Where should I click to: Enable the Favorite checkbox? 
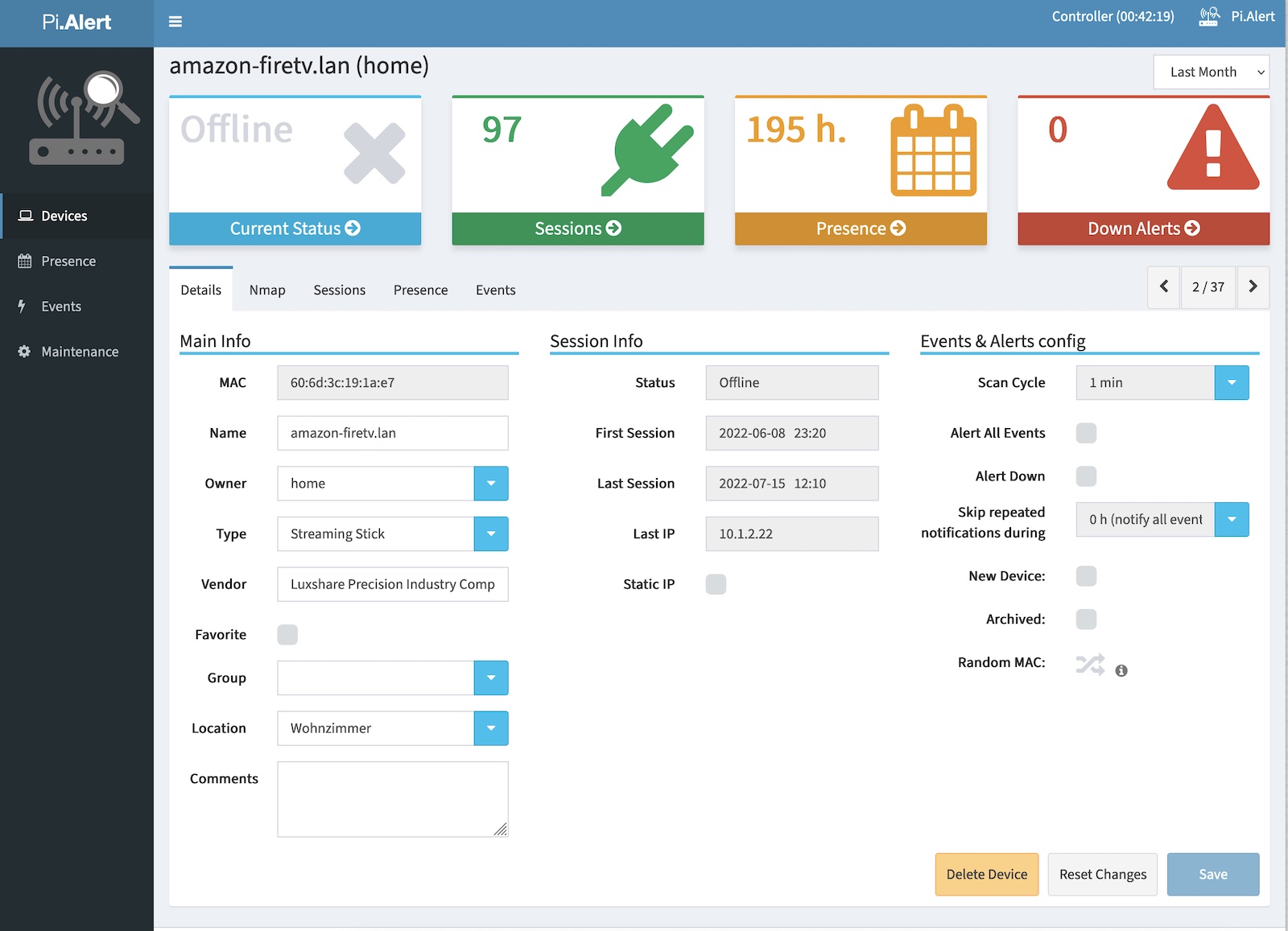[287, 635]
